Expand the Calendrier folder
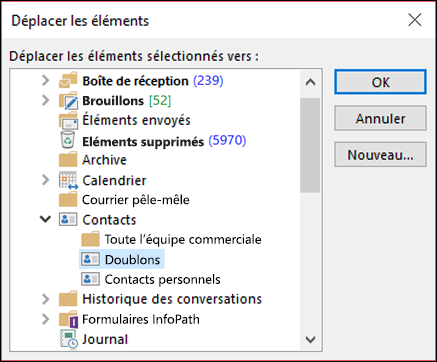The width and height of the screenshot is (437, 362). 46,180
